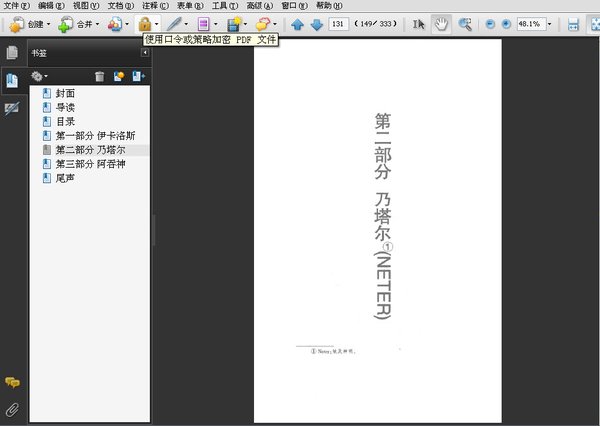Open the 帮助 (Help) menu
The image size is (600, 426).
click(329, 5)
